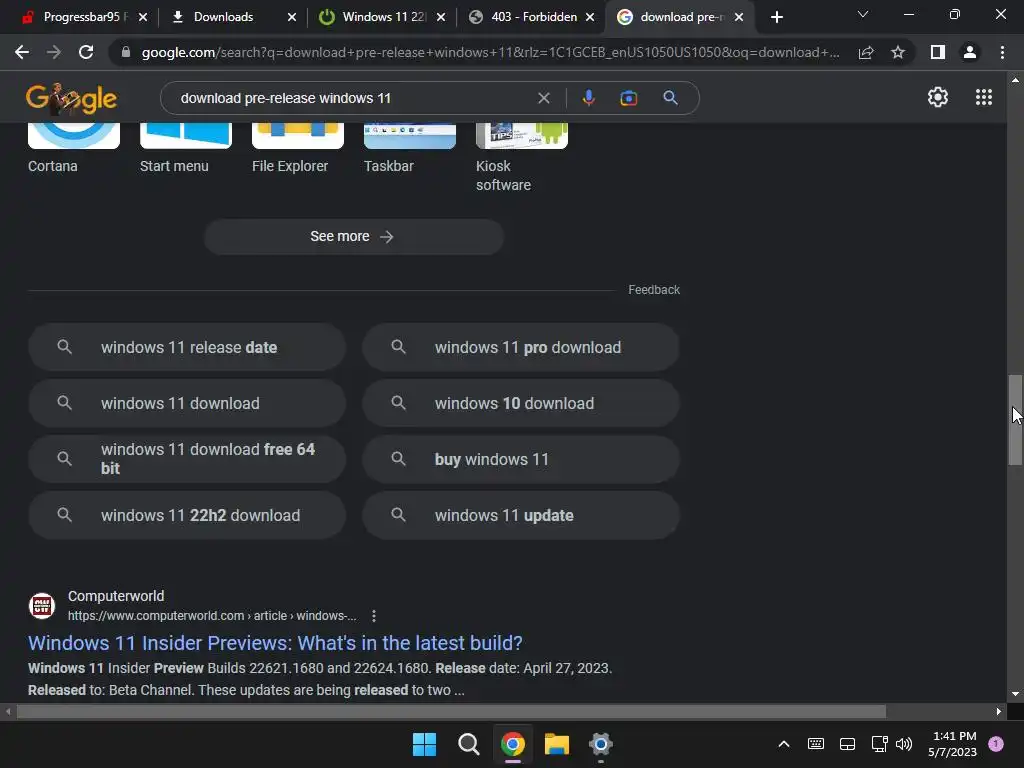Click the vertical scrollbar thumb
Image resolution: width=1024 pixels, height=768 pixels.
[1015, 420]
